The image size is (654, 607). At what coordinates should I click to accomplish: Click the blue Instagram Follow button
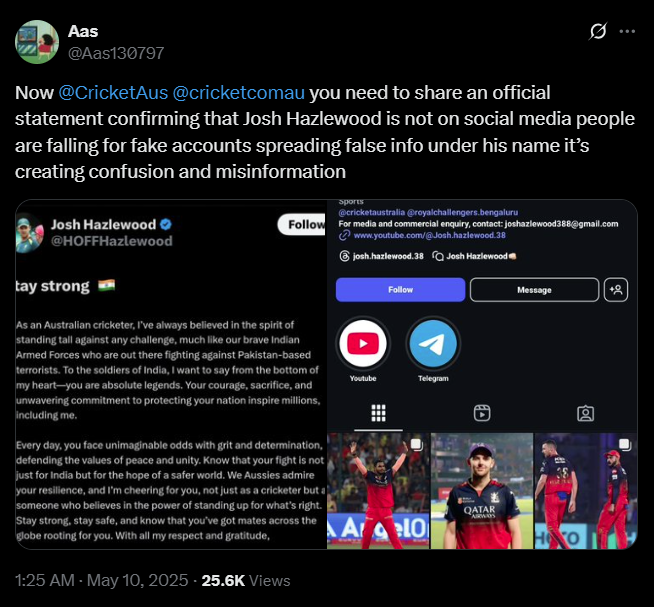click(x=400, y=290)
